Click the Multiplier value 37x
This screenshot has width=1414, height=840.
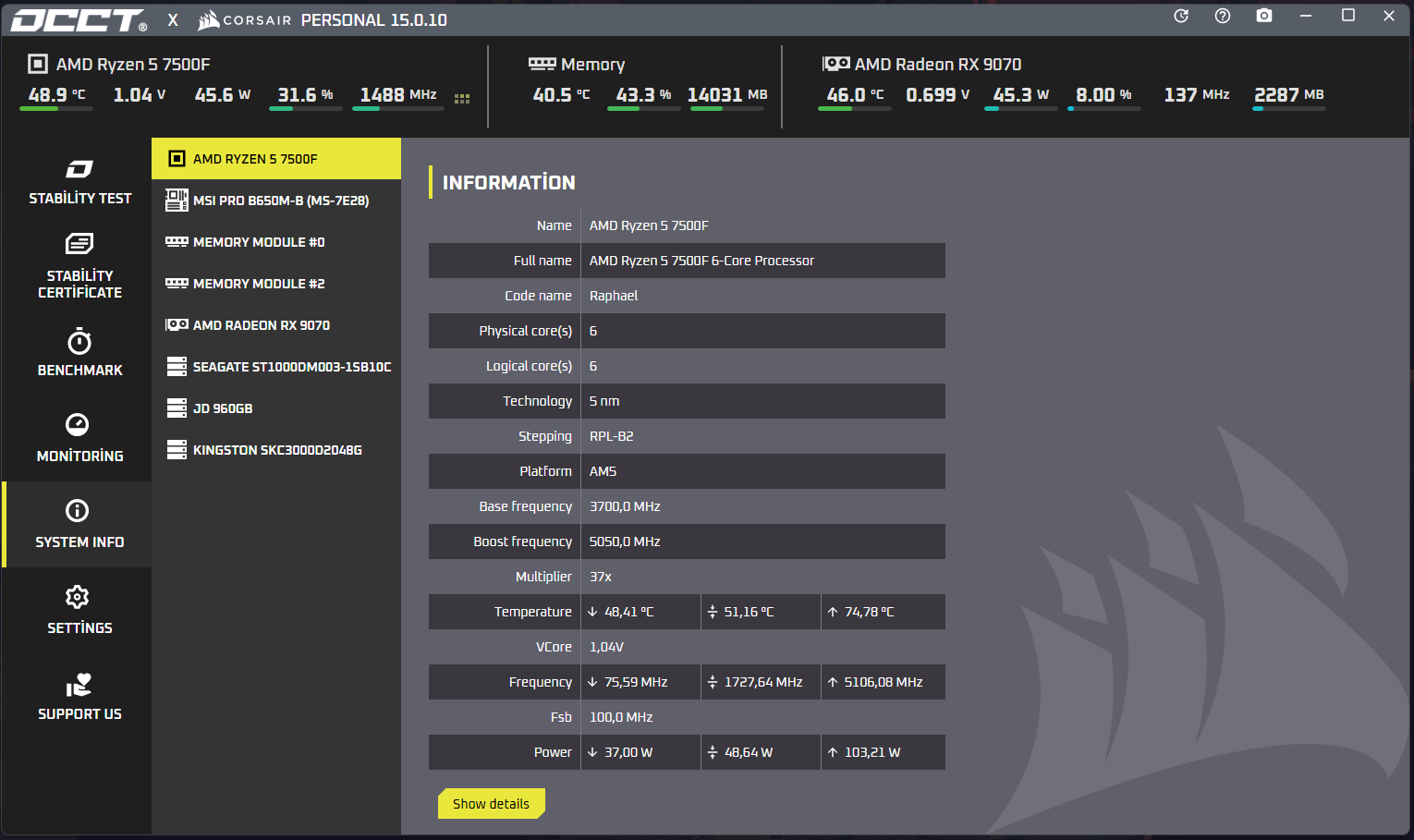click(x=601, y=577)
